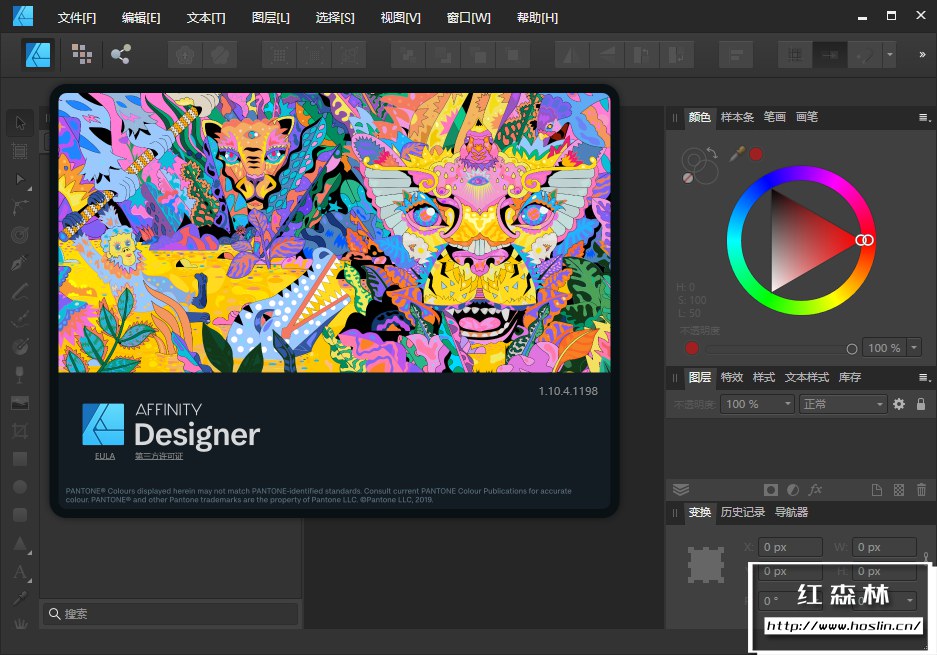Screen dimensions: 937x655
Task: Open Colour opacity percentage dropdown
Action: pyautogui.click(x=914, y=347)
